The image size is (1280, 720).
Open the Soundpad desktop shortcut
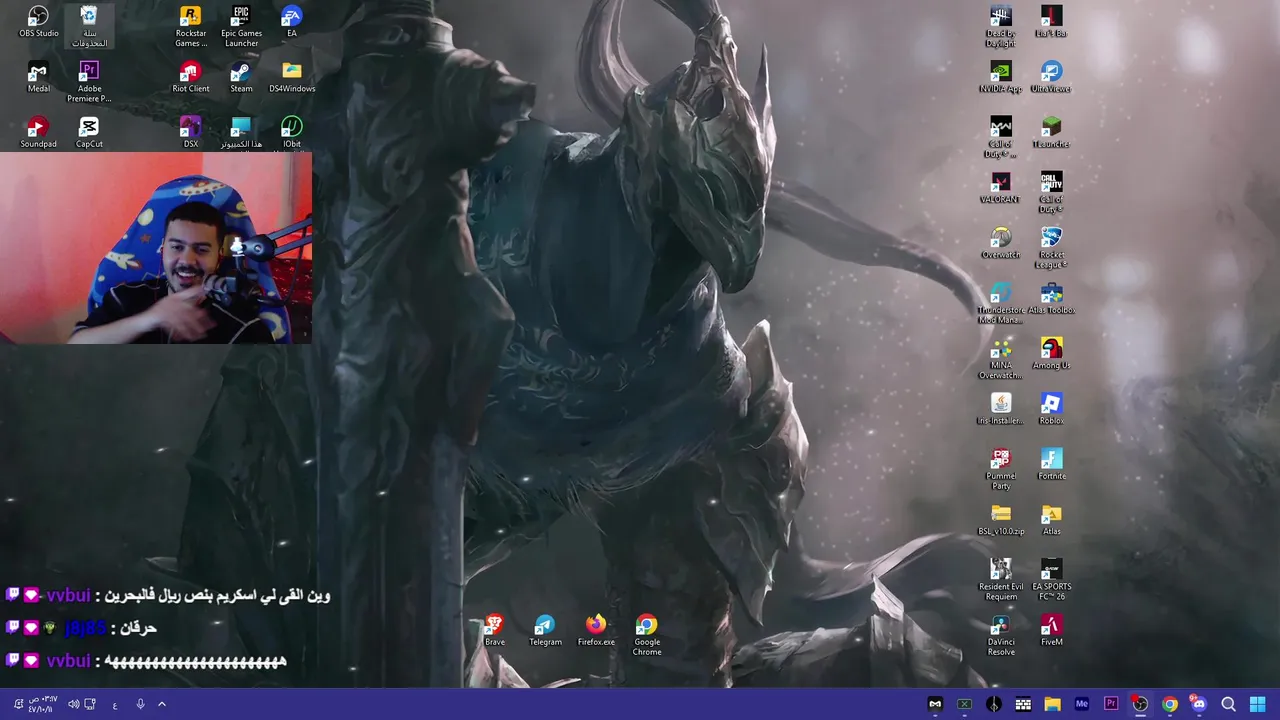(x=38, y=132)
